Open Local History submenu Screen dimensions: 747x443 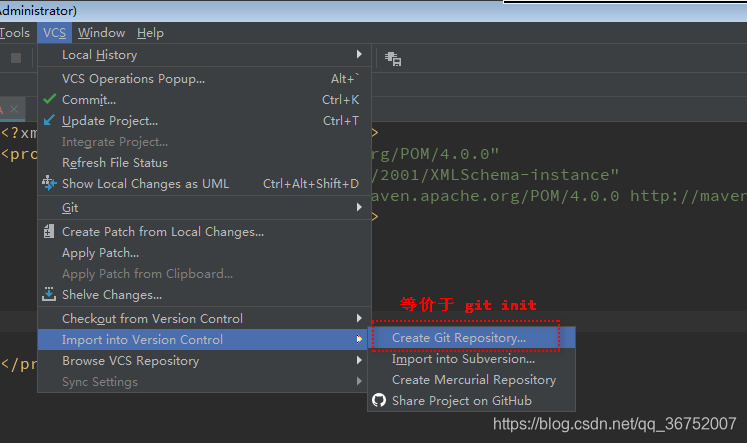[x=204, y=55]
